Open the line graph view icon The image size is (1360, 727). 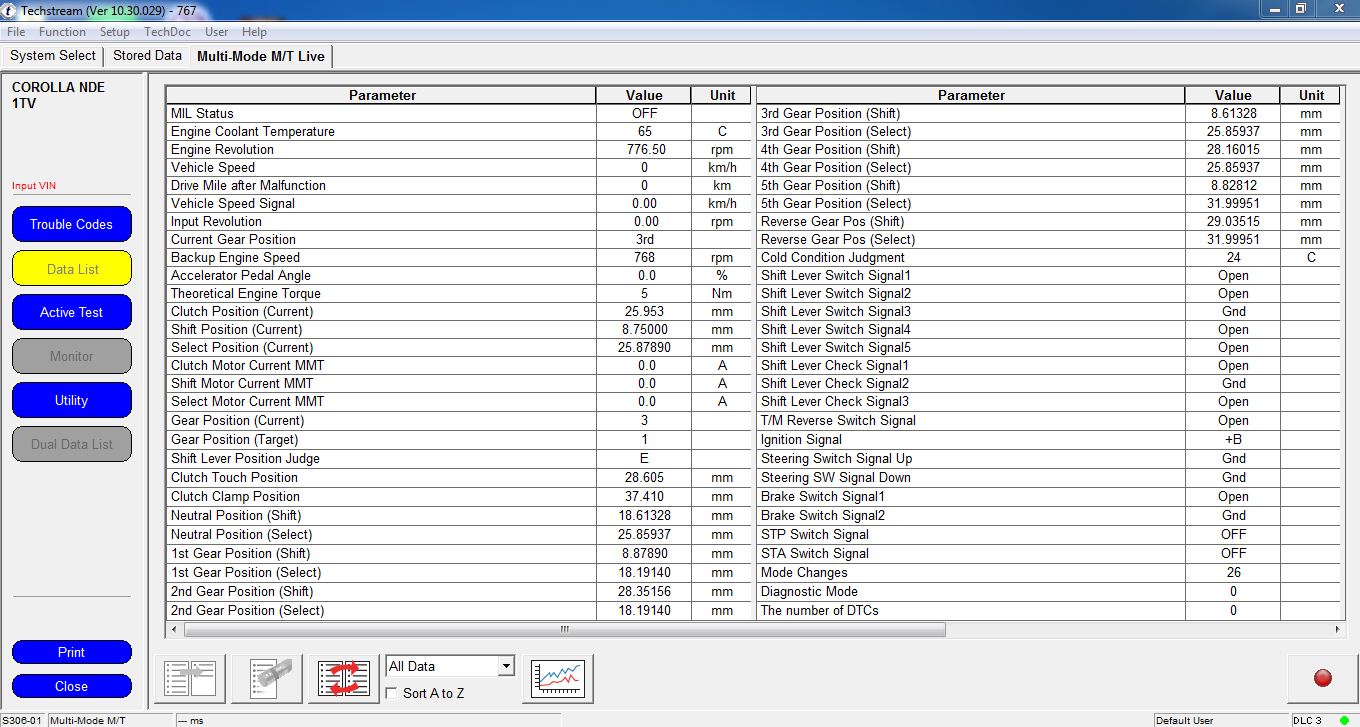click(x=558, y=679)
